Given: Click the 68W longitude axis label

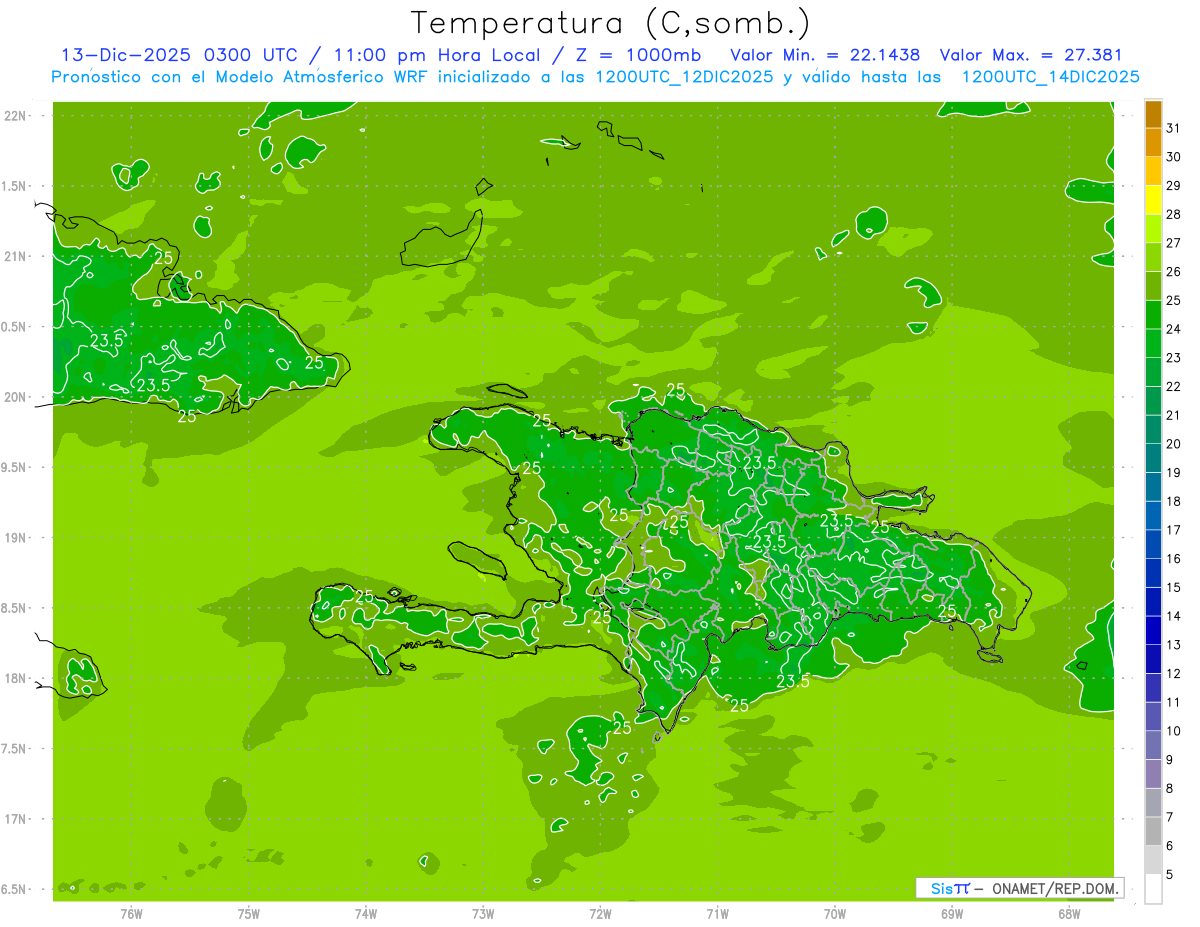Looking at the screenshot, I should [1069, 913].
